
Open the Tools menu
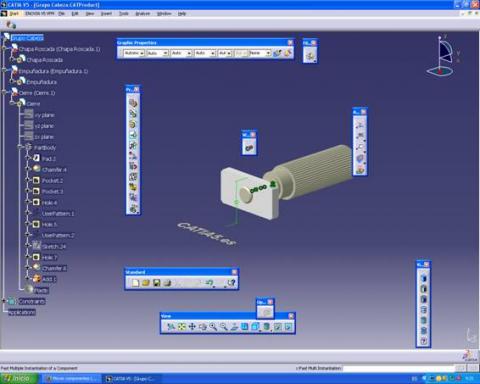click(124, 14)
